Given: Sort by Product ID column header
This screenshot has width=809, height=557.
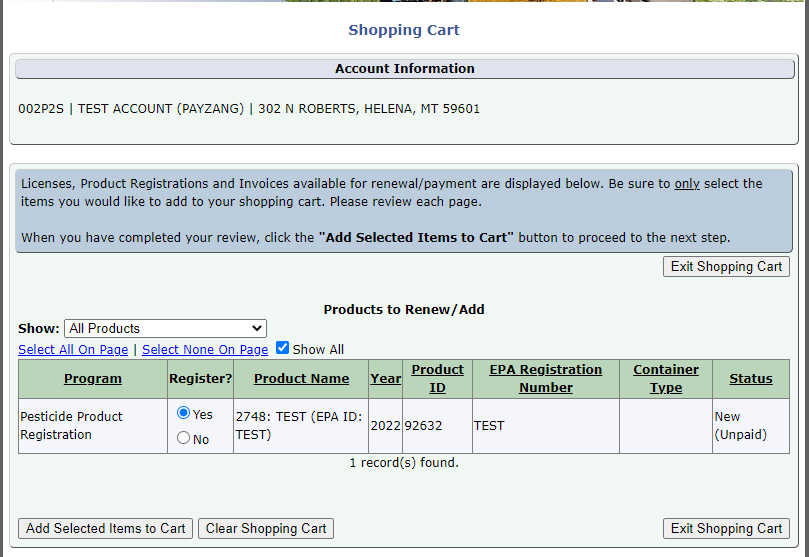Looking at the screenshot, I should point(437,379).
